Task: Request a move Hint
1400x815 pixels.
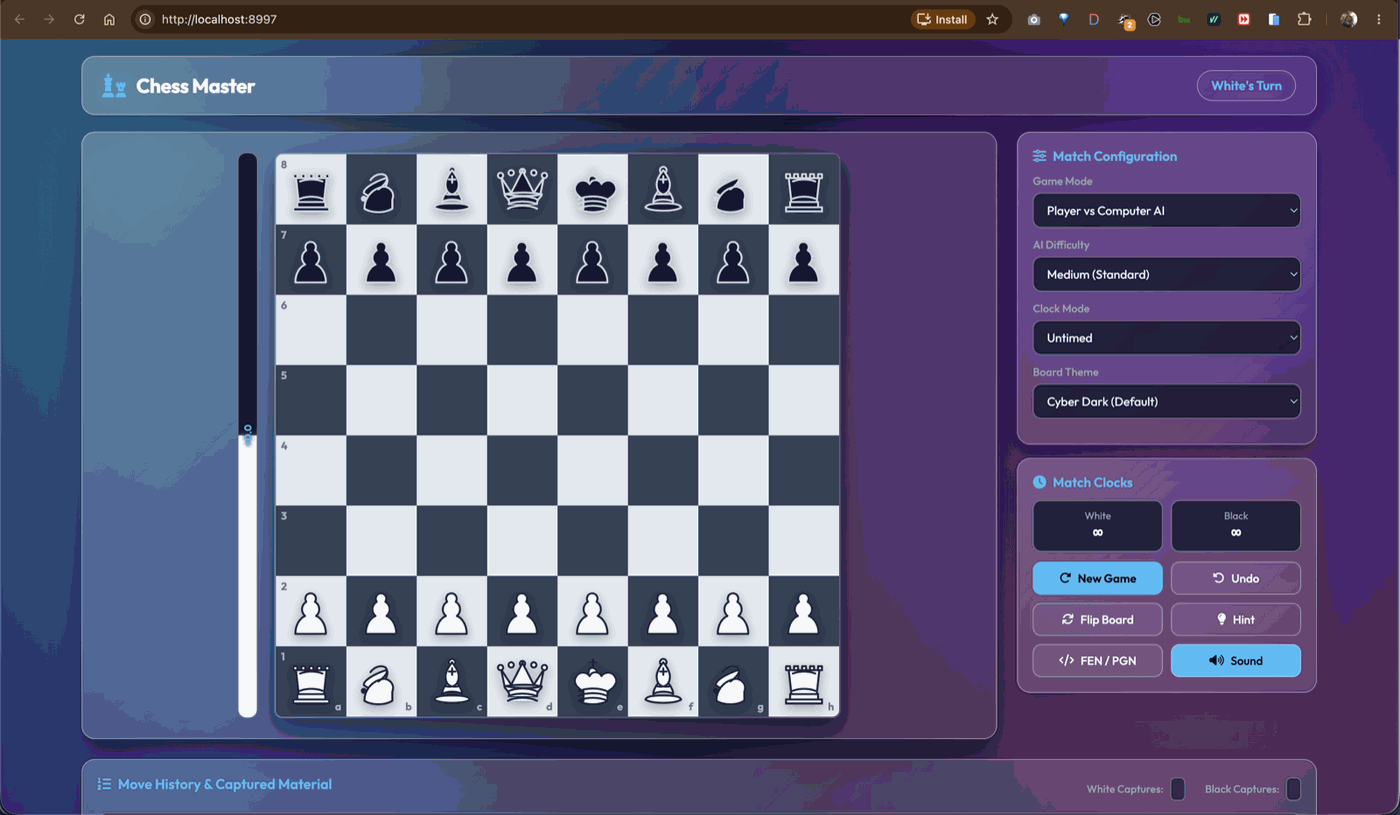Action: (1236, 620)
